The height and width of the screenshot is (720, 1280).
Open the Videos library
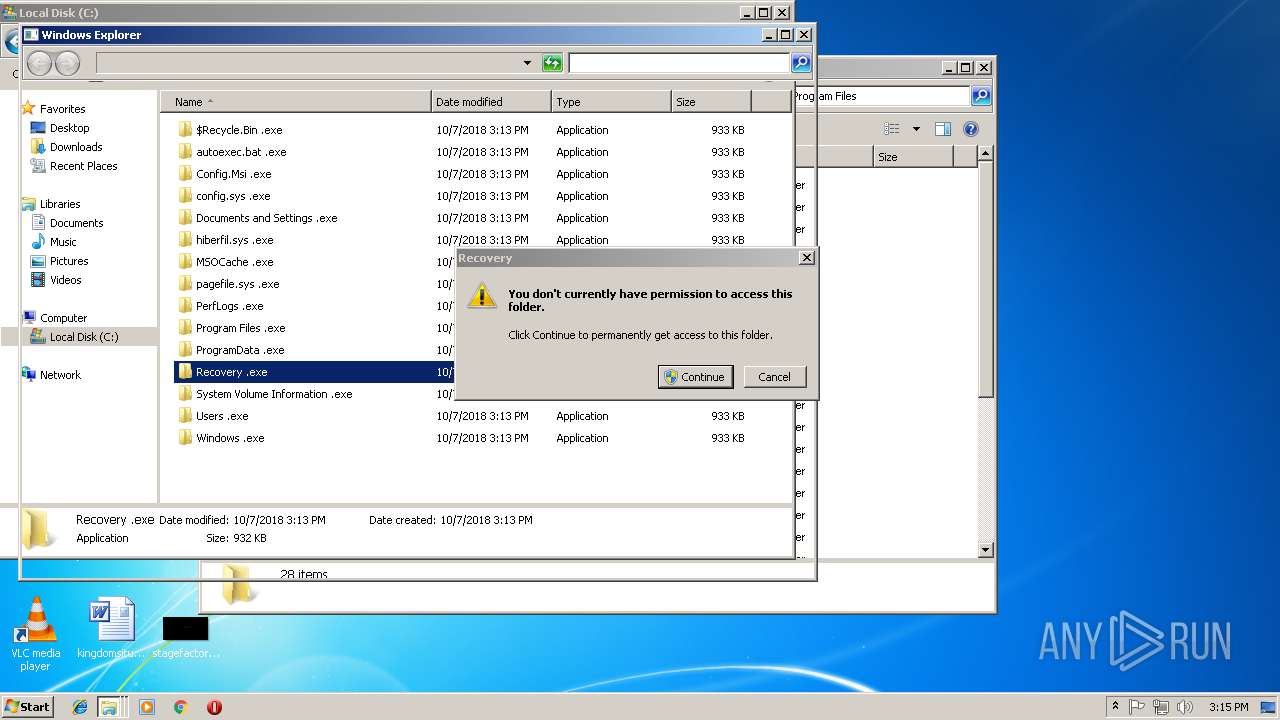point(66,280)
